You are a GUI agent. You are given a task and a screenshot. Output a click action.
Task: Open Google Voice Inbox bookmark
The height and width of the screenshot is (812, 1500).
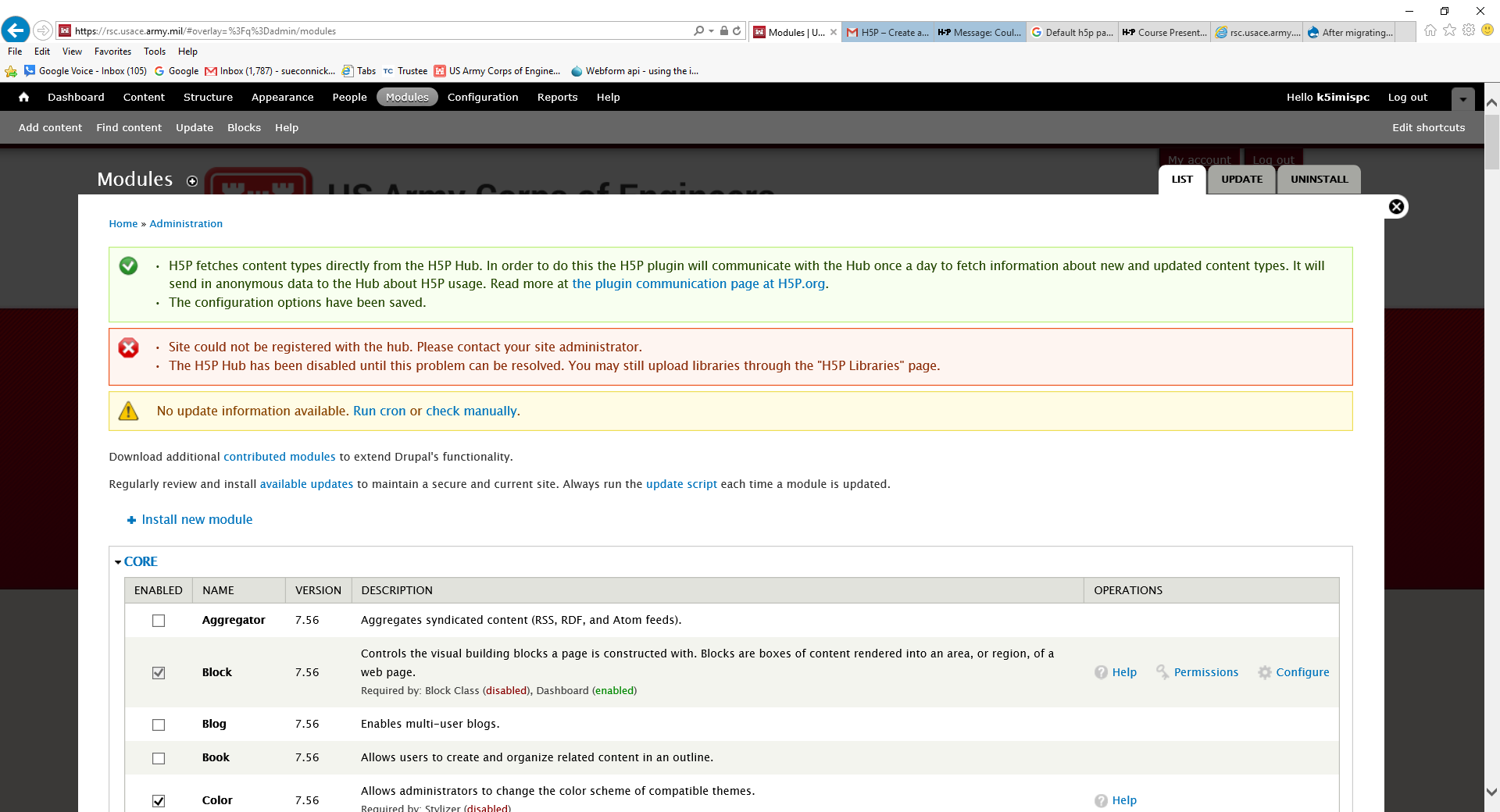85,71
